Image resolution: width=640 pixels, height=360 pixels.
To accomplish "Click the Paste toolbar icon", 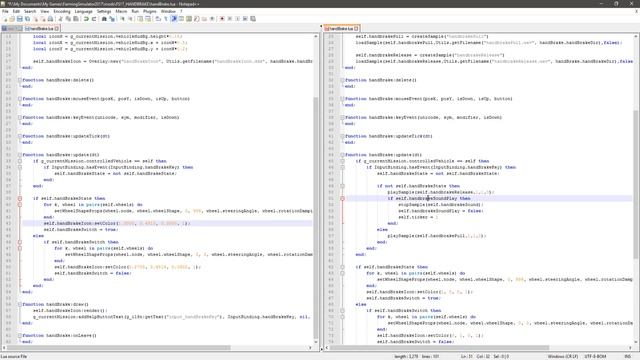I will coord(76,19).
